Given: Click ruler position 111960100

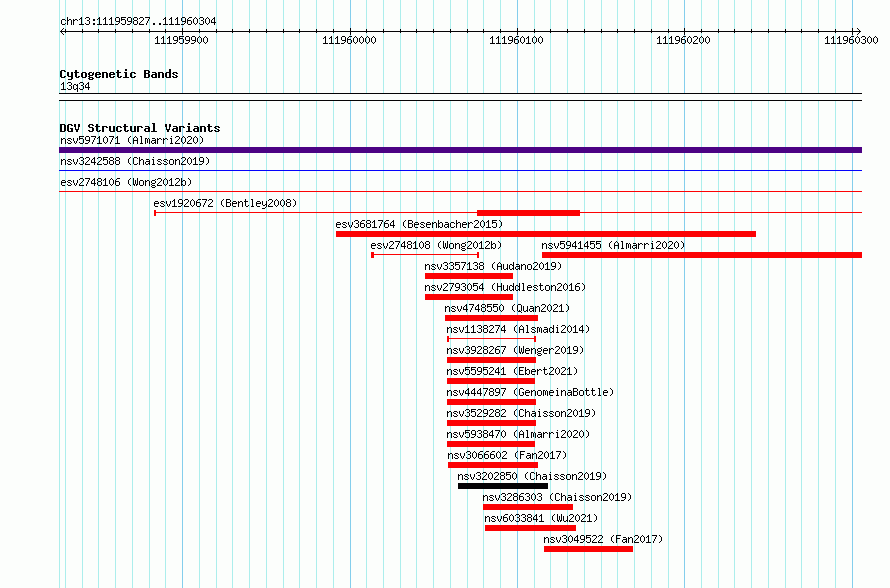Looking at the screenshot, I should tap(517, 40).
